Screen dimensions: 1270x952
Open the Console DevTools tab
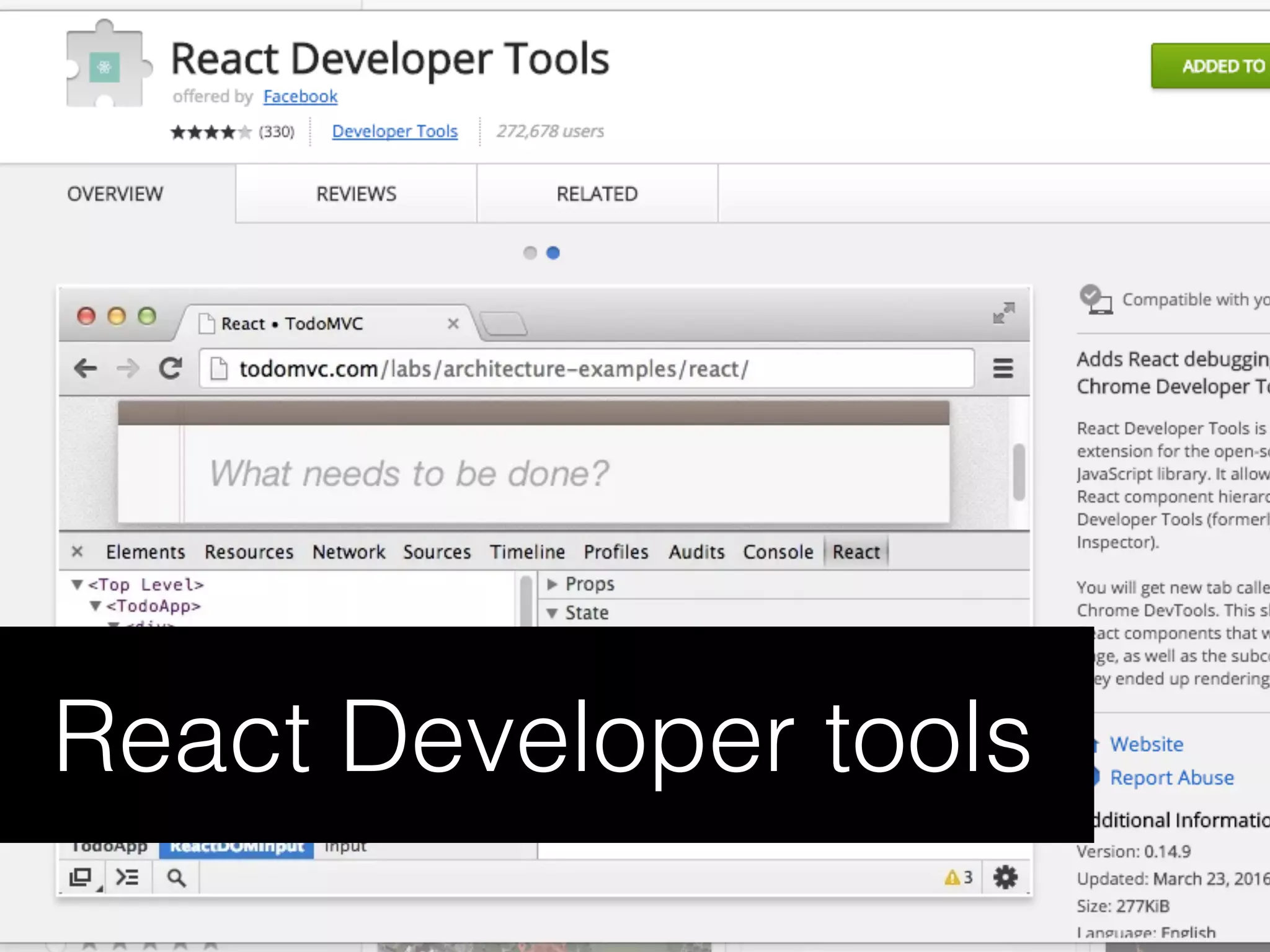click(x=778, y=552)
